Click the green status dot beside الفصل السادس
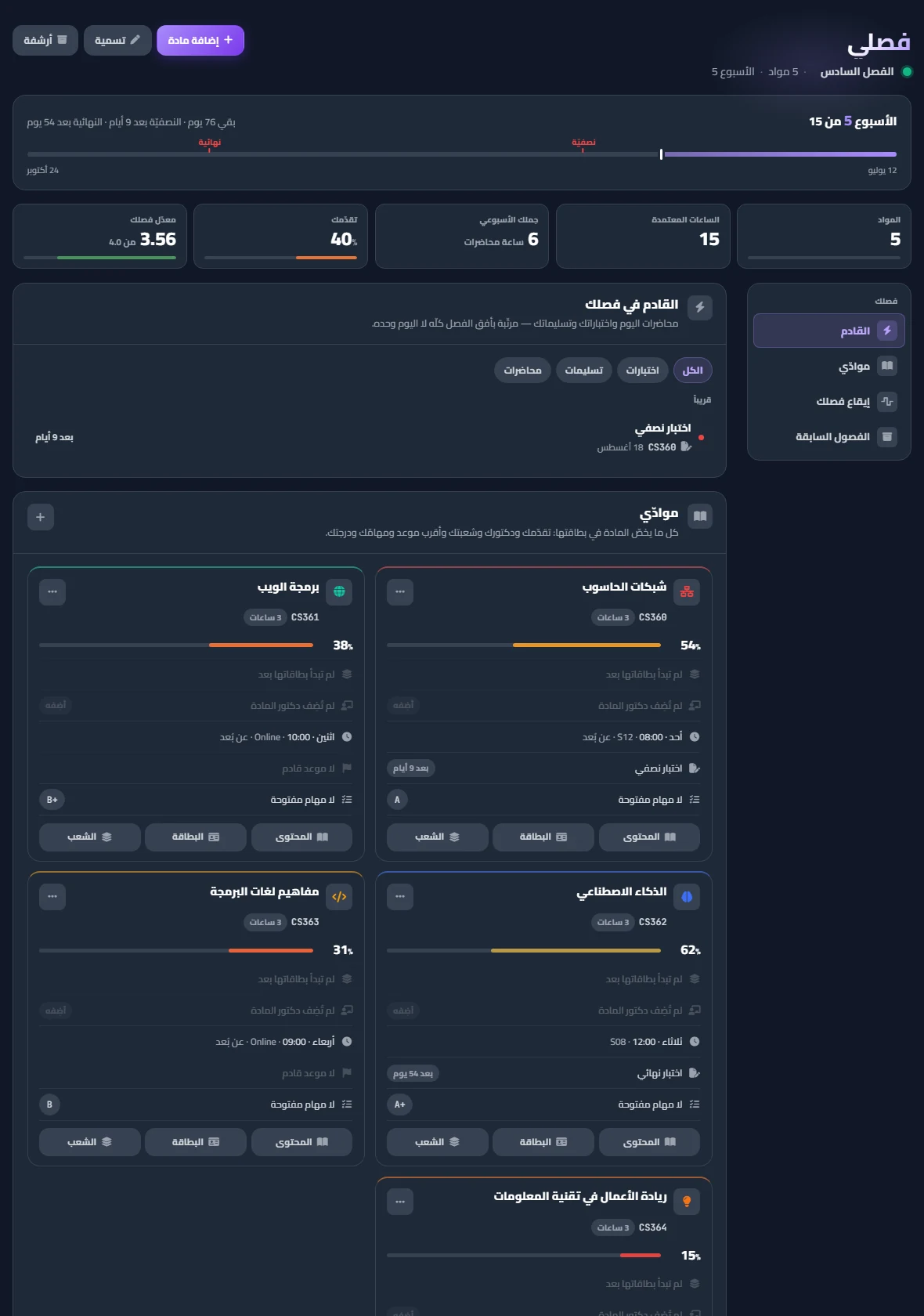The width and height of the screenshot is (924, 1316). 907,72
